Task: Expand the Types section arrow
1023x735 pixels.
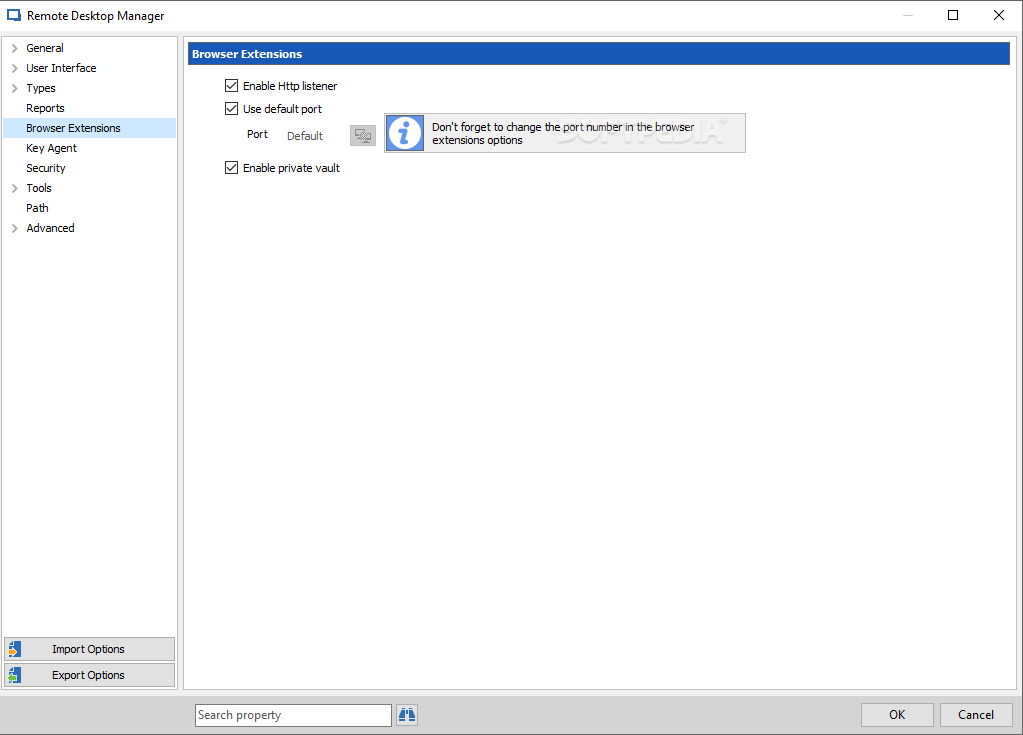Action: point(14,88)
